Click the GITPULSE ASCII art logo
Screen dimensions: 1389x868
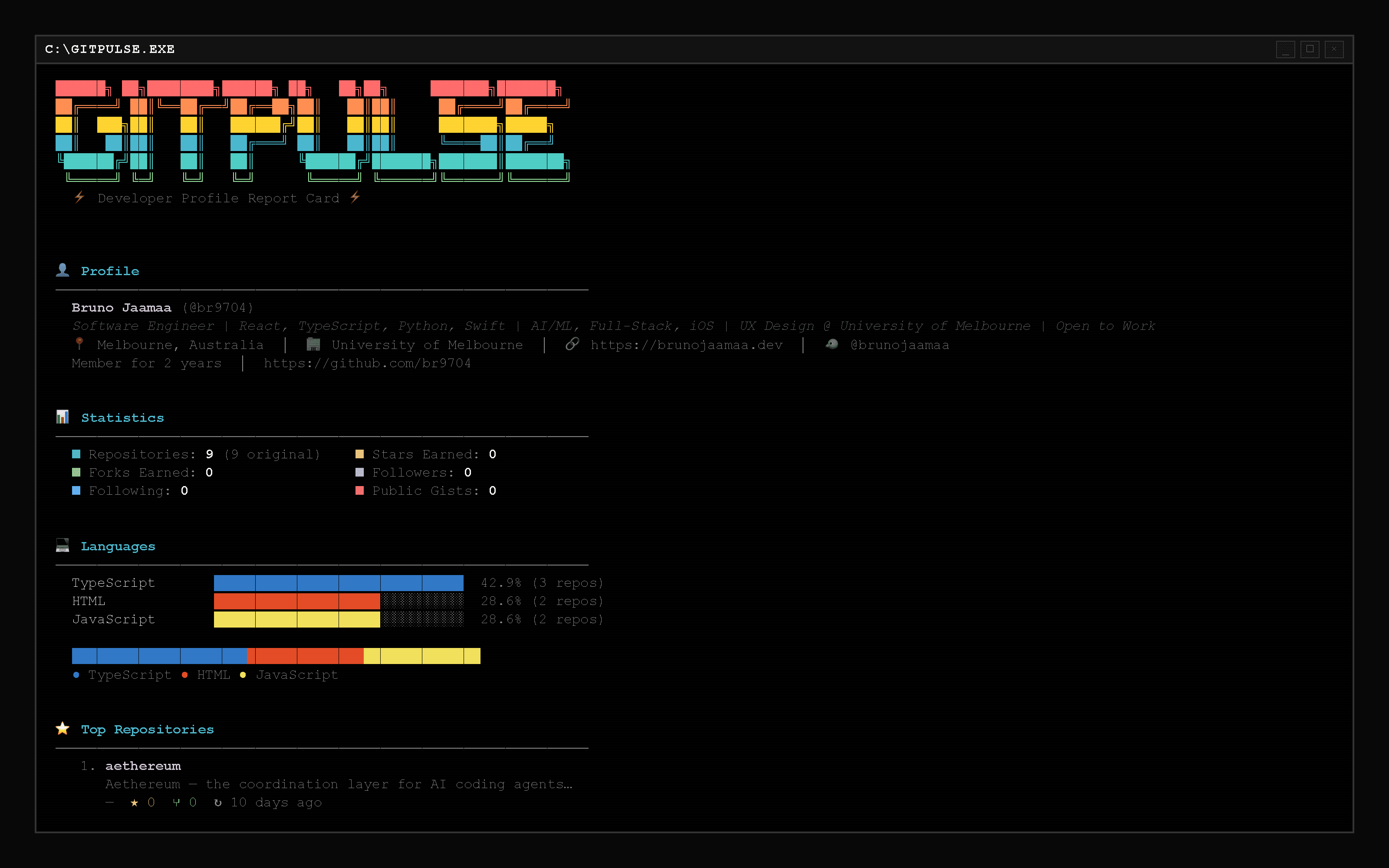312,131
